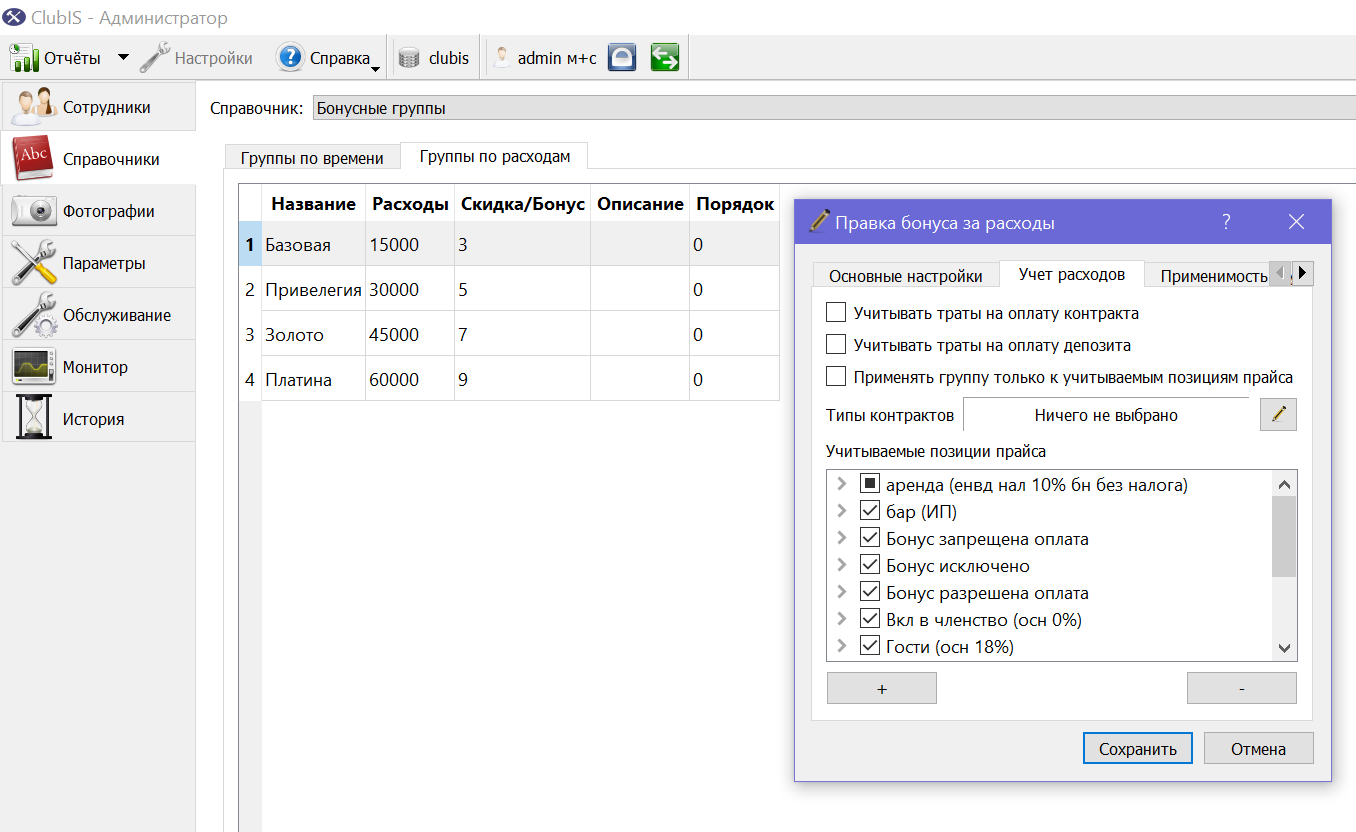Open the Отчёты reports icon
This screenshot has width=1356, height=832.
(x=24, y=58)
